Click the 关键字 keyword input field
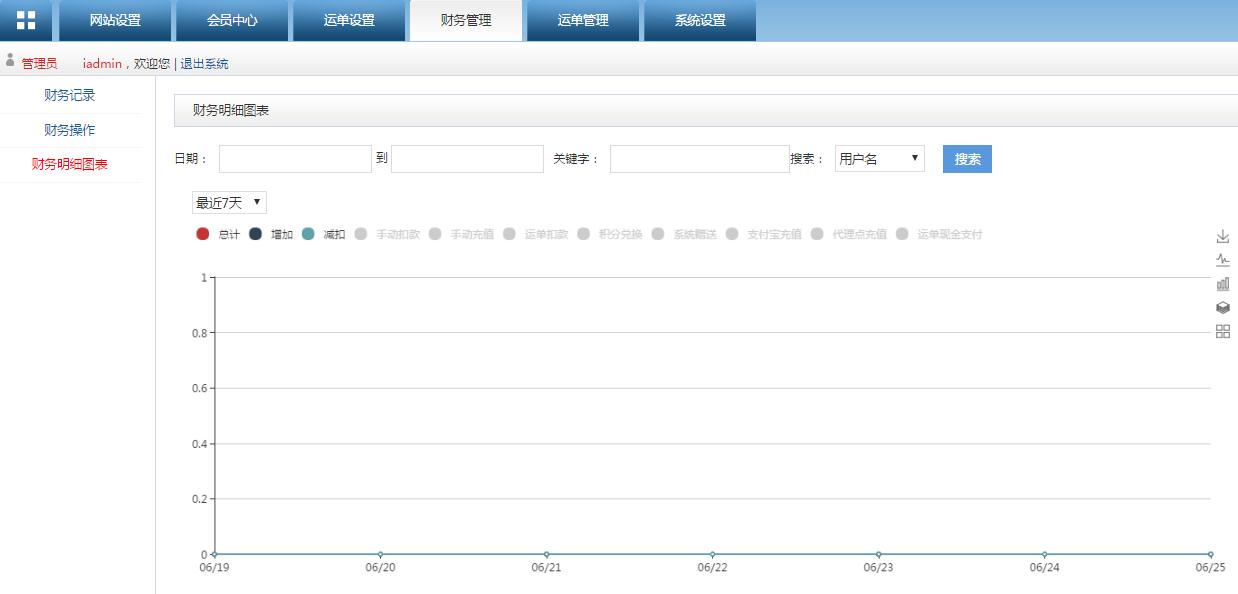Image resolution: width=1238 pixels, height=594 pixels. click(x=699, y=159)
